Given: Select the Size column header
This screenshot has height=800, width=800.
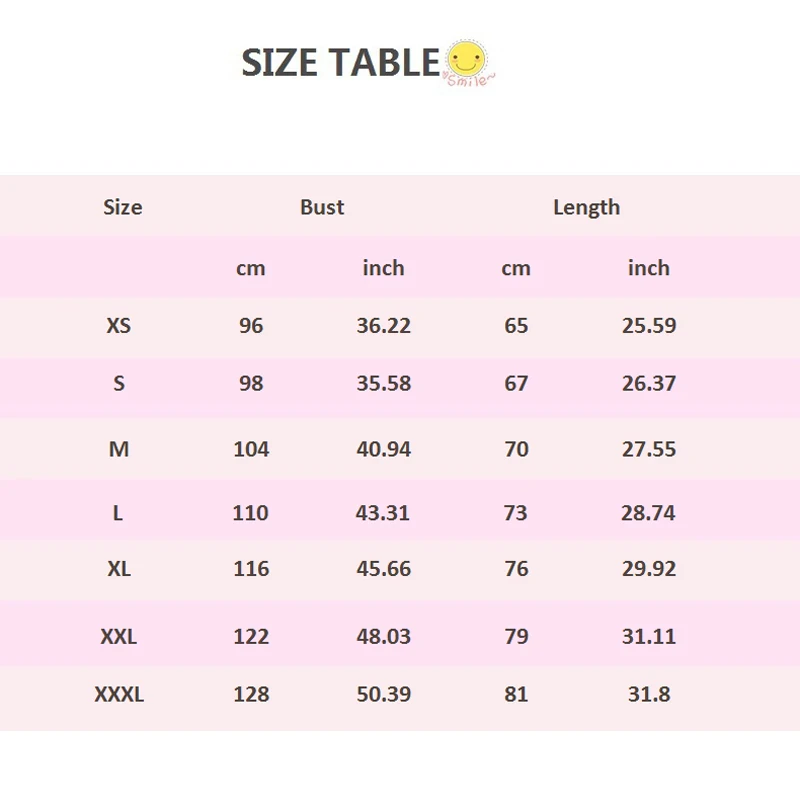Looking at the screenshot, I should coord(123,207).
